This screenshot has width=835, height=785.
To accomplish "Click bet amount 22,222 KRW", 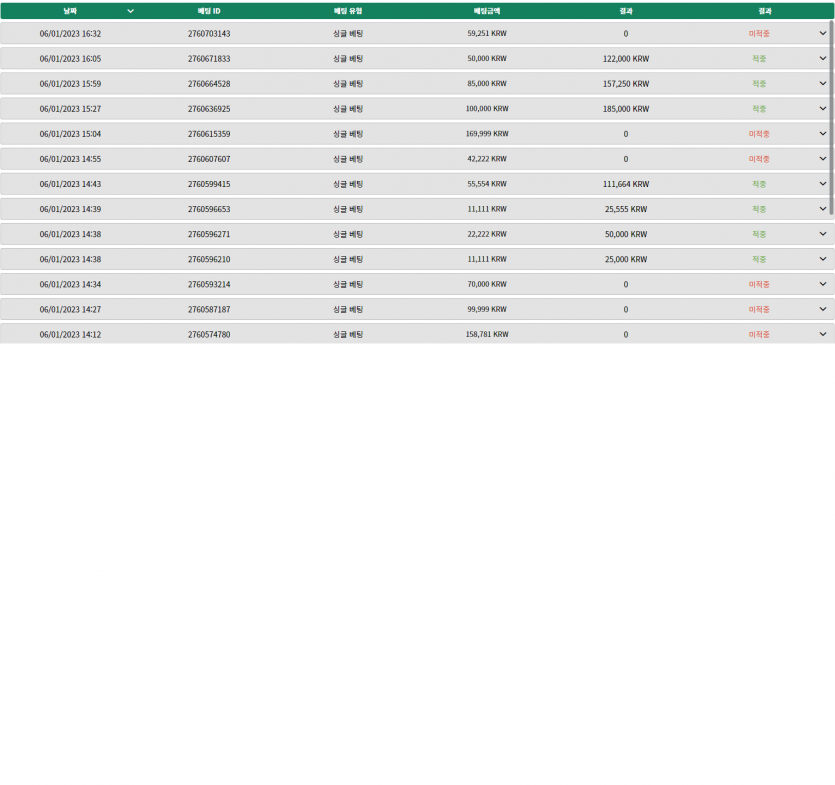I will (487, 233).
